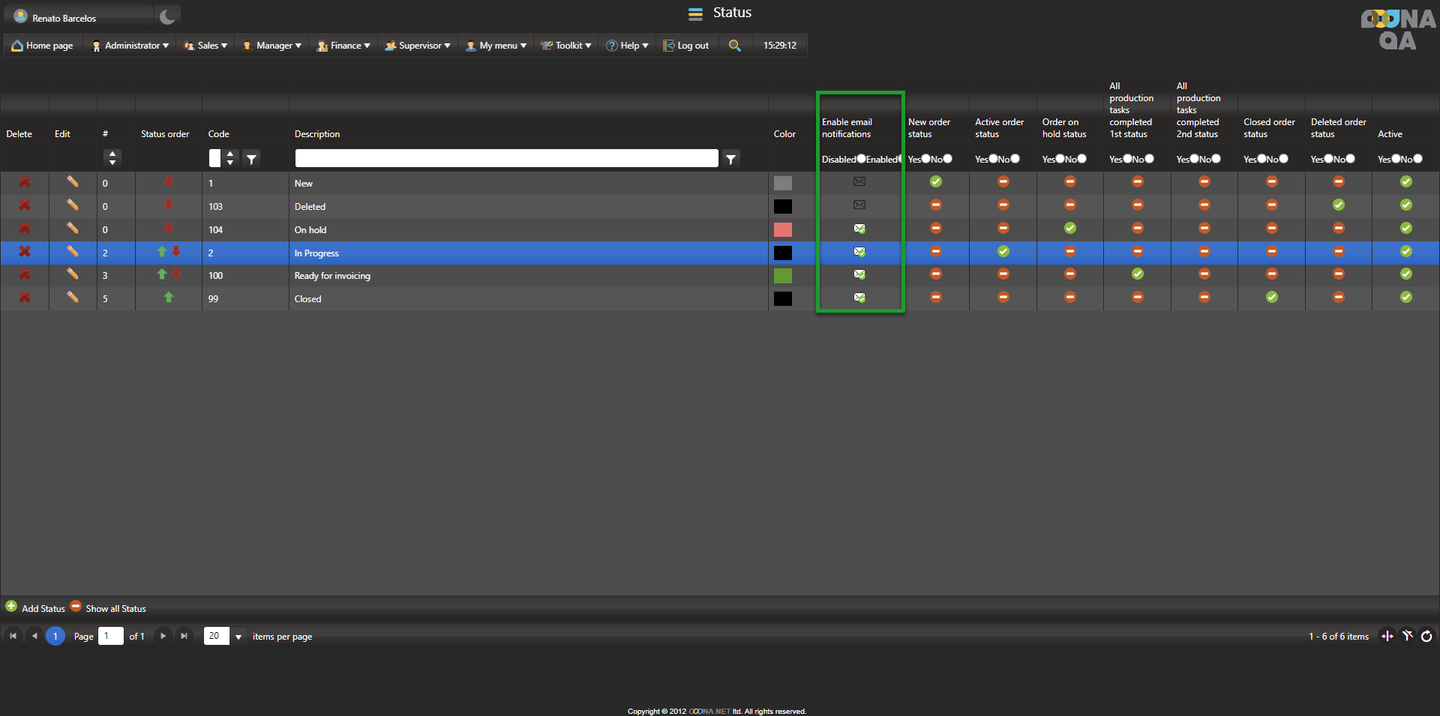Click the email notification icon for 'New'

click(x=859, y=182)
